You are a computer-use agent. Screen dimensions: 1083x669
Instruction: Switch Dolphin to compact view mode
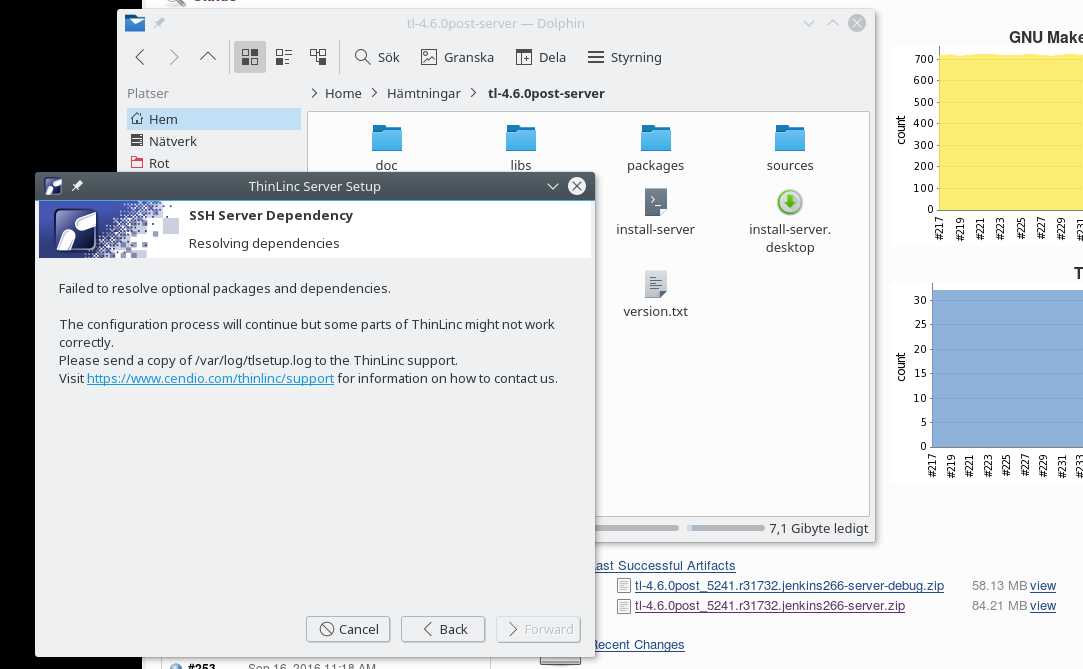(284, 57)
